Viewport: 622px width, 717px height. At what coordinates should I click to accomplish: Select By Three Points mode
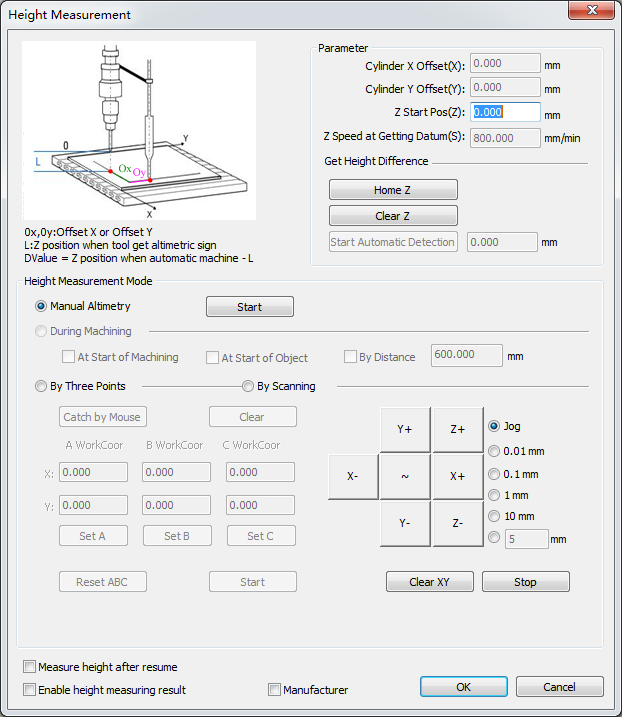click(x=80, y=386)
